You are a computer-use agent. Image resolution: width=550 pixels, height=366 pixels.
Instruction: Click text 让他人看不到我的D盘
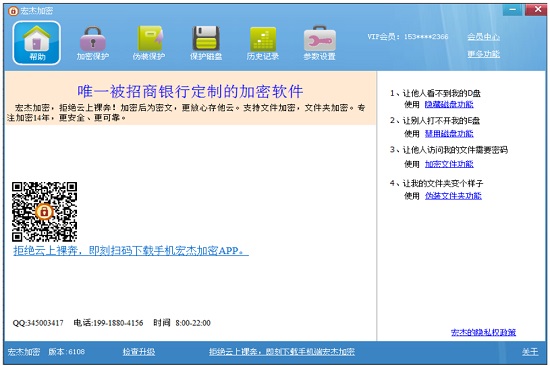[441, 93]
